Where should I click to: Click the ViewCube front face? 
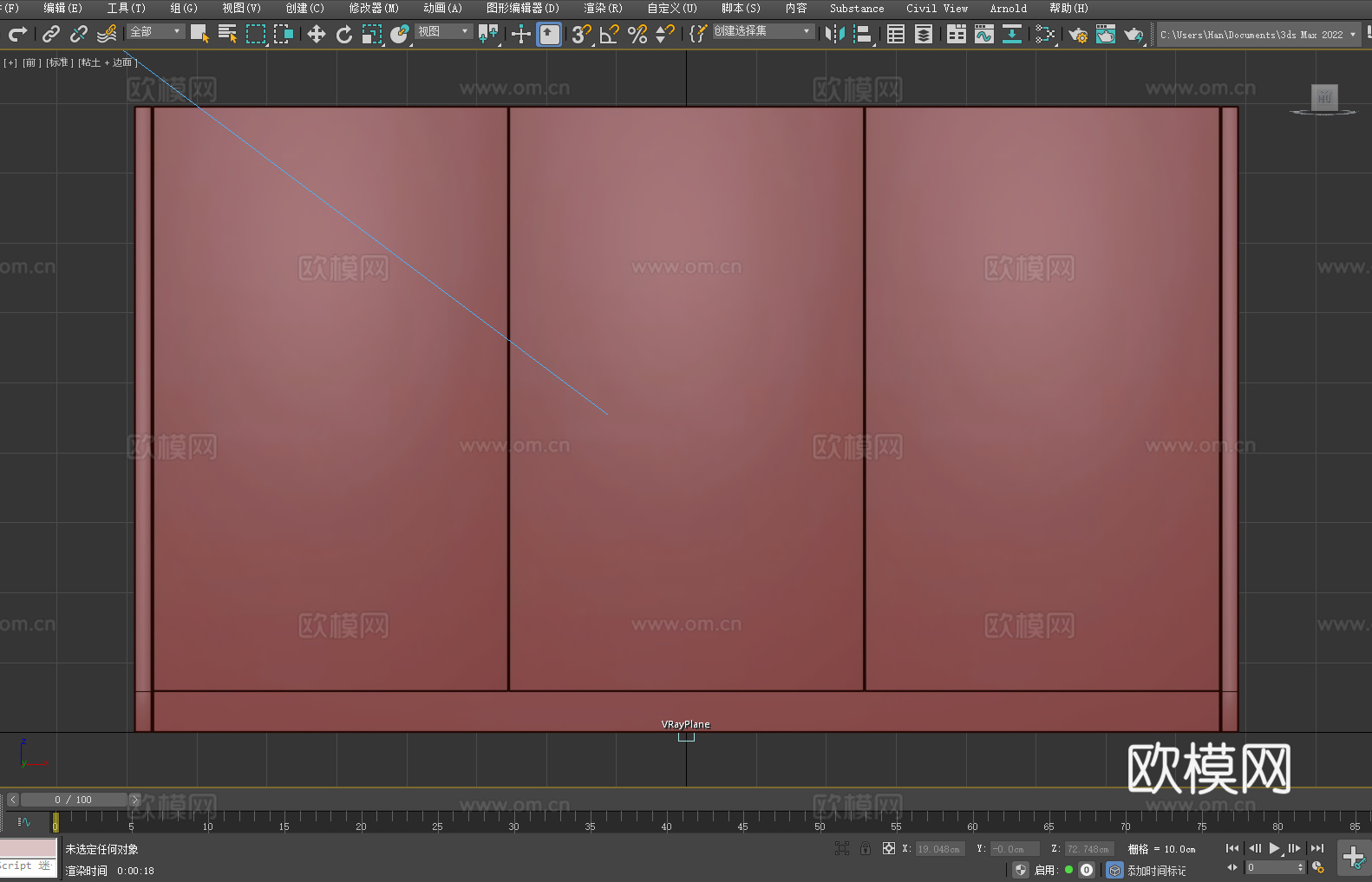click(x=1324, y=97)
